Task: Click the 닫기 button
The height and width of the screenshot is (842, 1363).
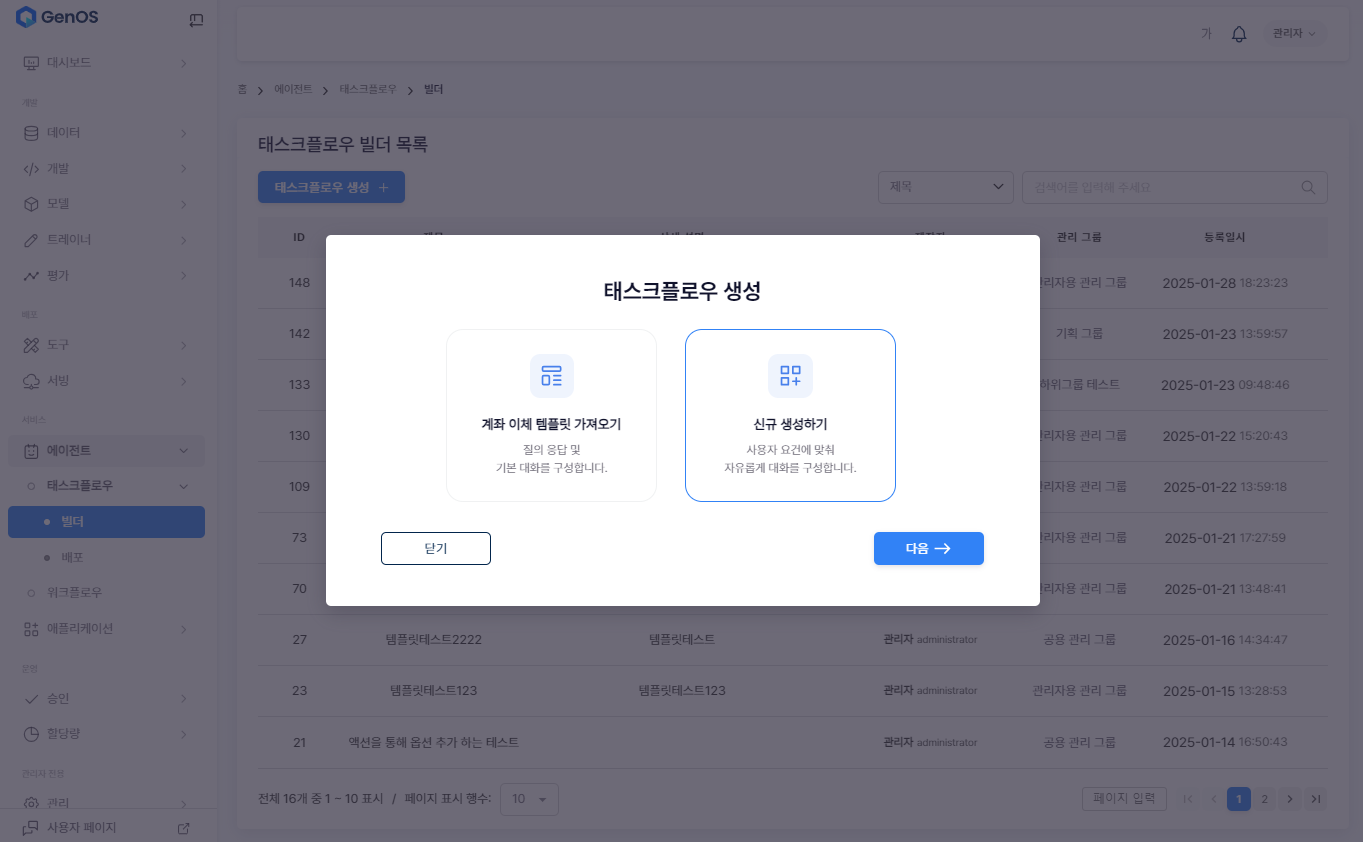Action: [436, 548]
